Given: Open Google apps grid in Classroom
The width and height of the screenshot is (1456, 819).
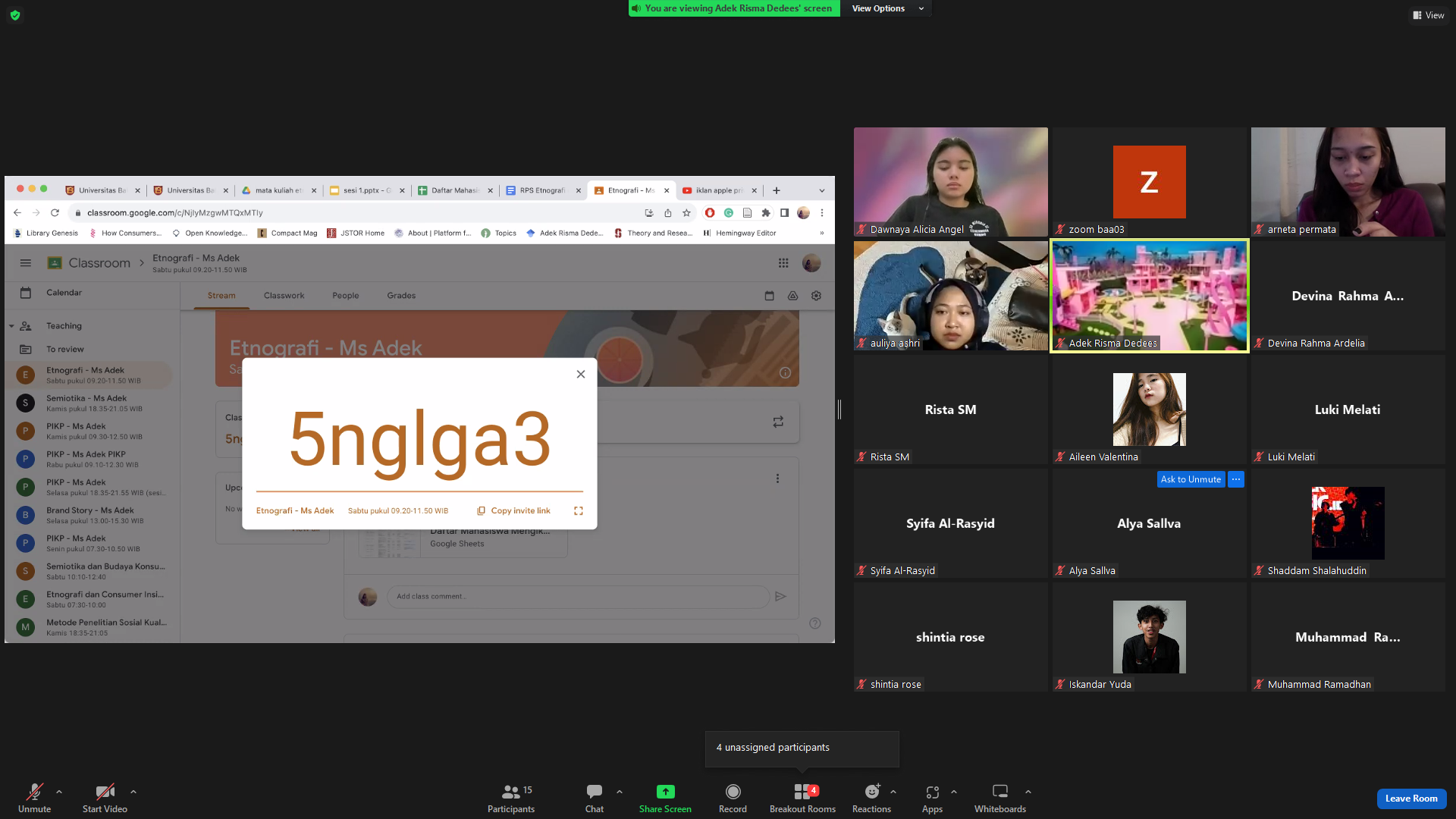Looking at the screenshot, I should 783,263.
